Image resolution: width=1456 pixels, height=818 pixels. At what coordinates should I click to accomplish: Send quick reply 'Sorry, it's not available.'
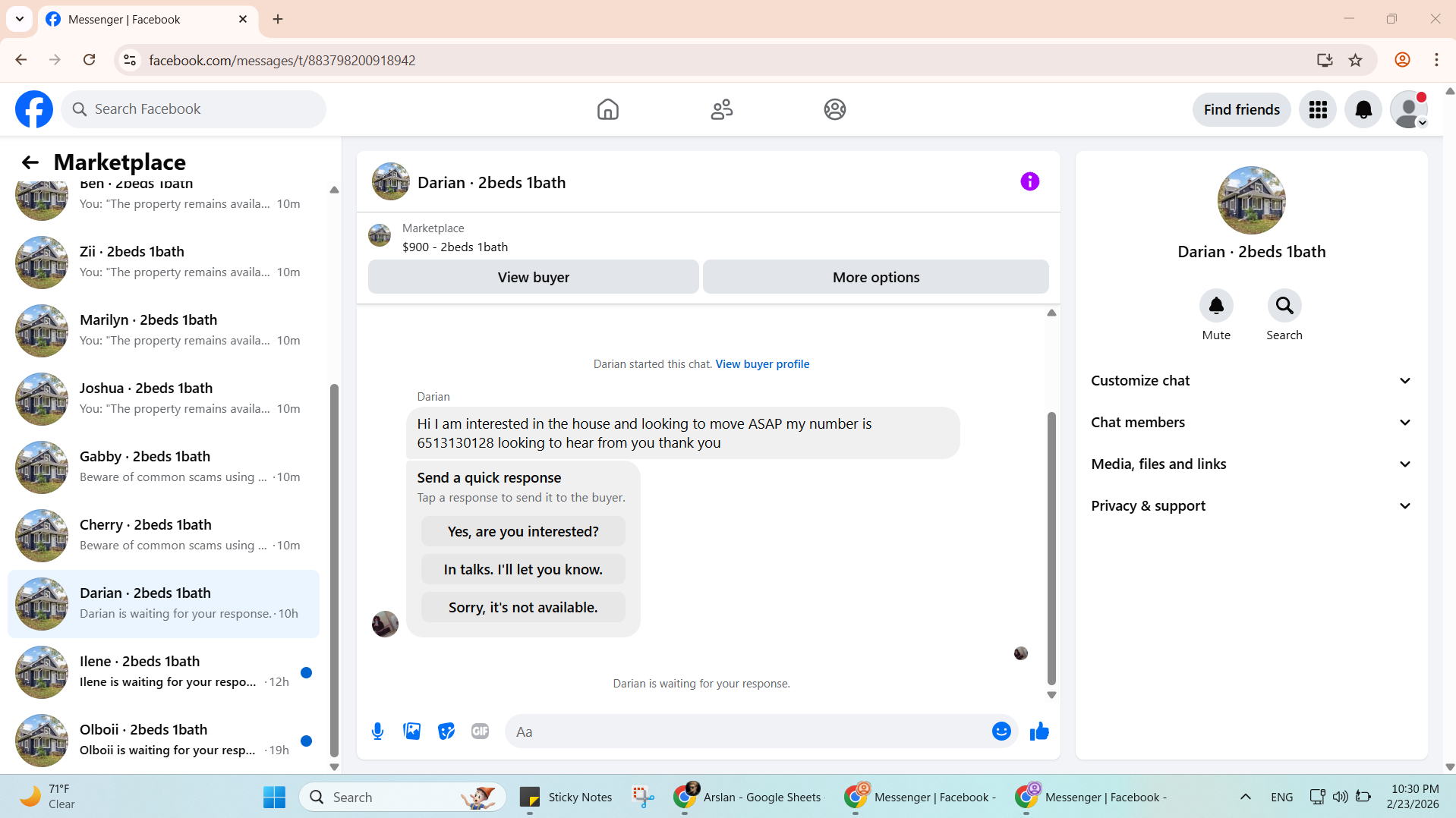523,608
